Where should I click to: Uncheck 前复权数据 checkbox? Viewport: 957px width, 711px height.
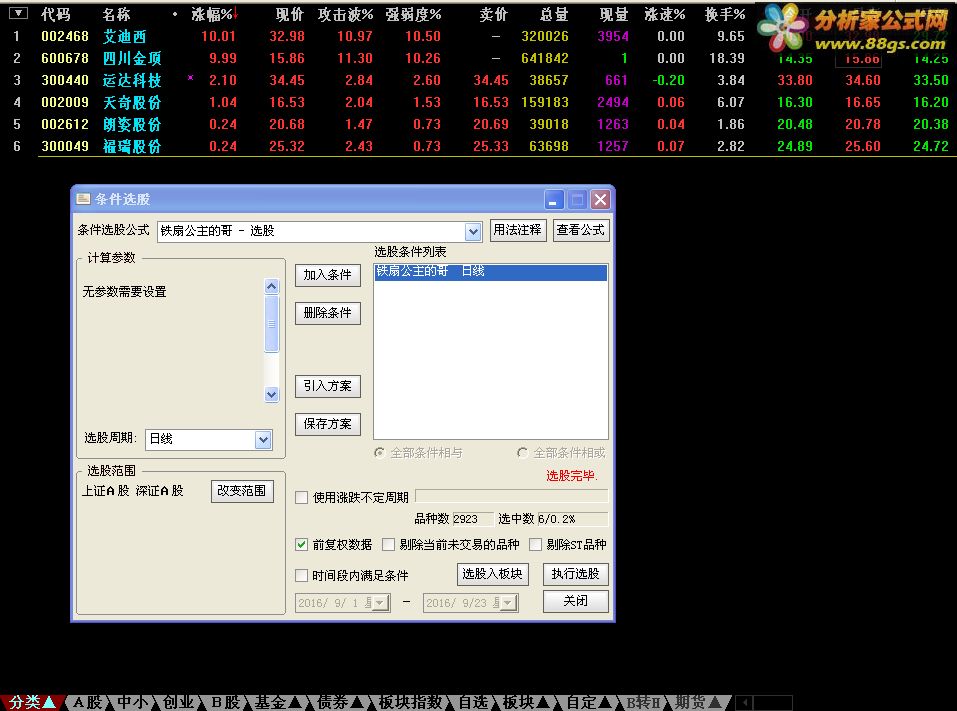302,544
